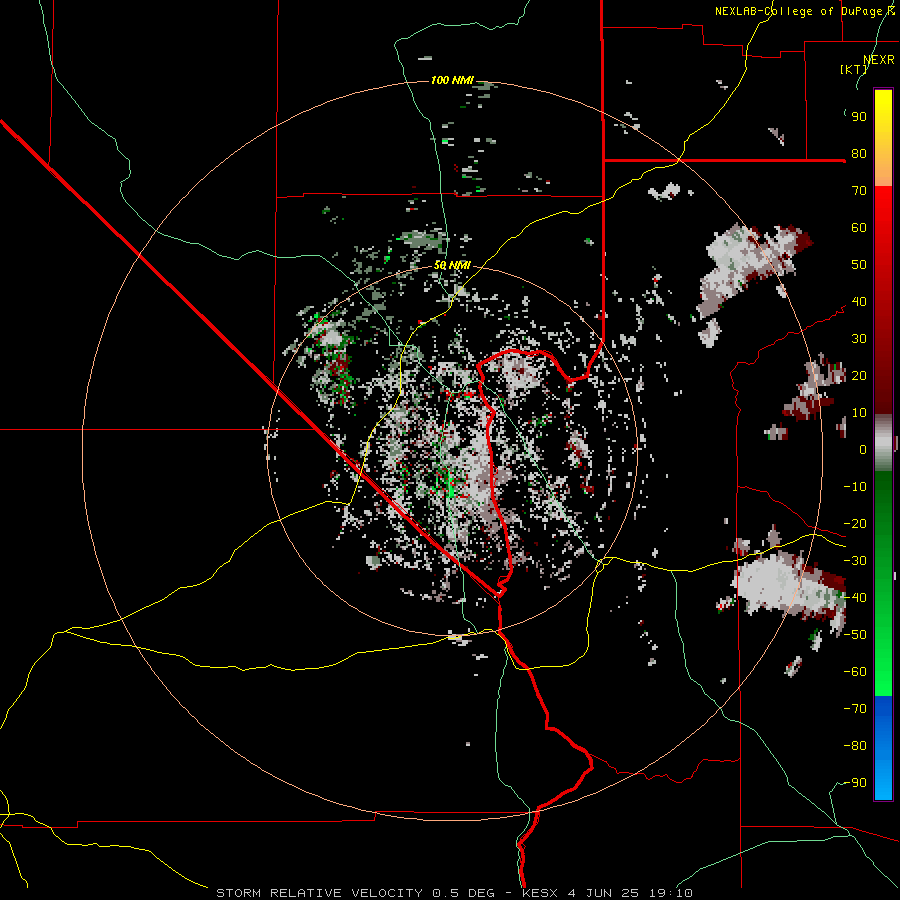Click the 90 value on the velocity scale
The image size is (900, 900).
(x=859, y=117)
